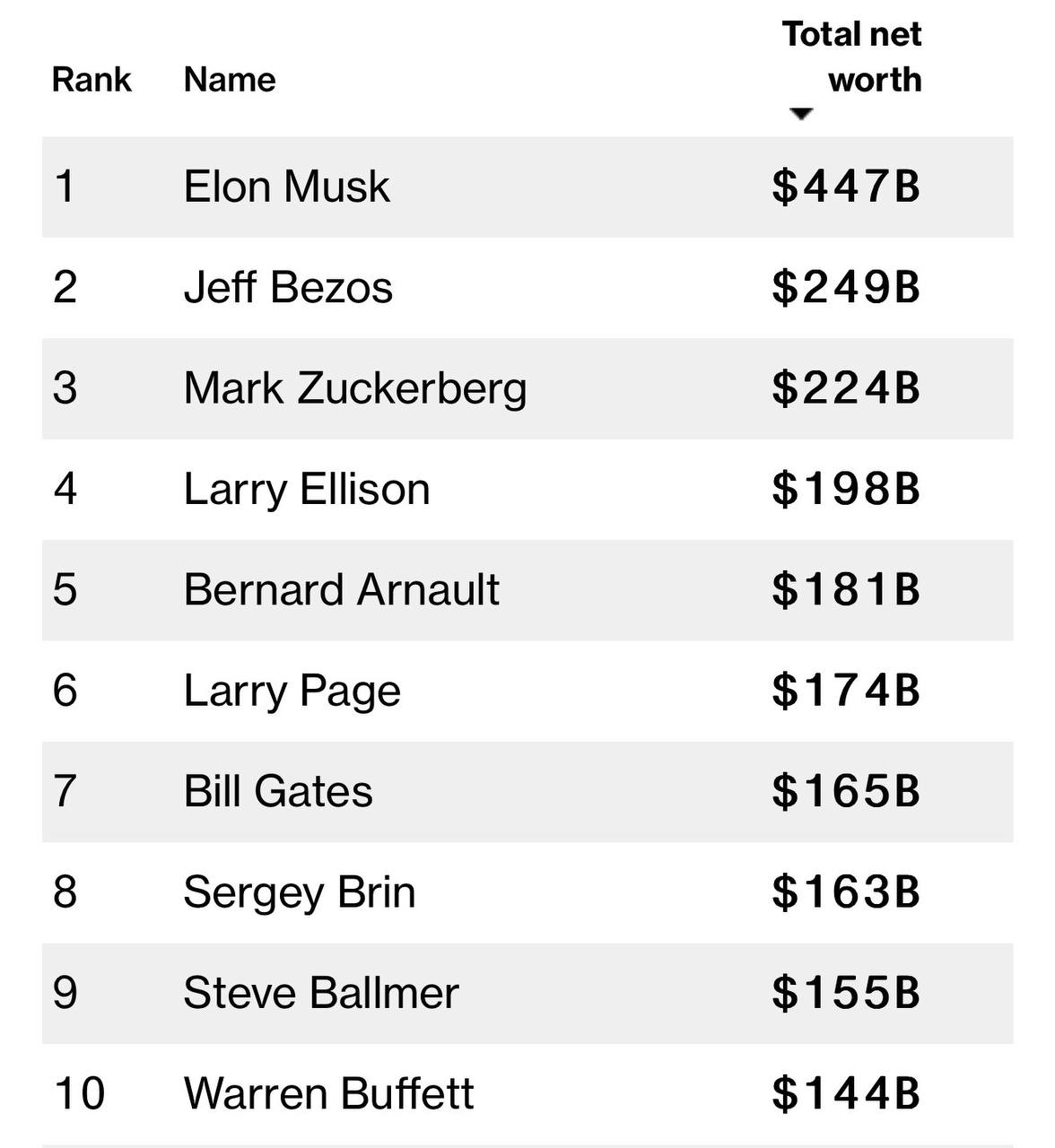Screen dimensions: 1055x1148
Task: Sort by Total net worth column header
Action: pyautogui.click(x=851, y=57)
